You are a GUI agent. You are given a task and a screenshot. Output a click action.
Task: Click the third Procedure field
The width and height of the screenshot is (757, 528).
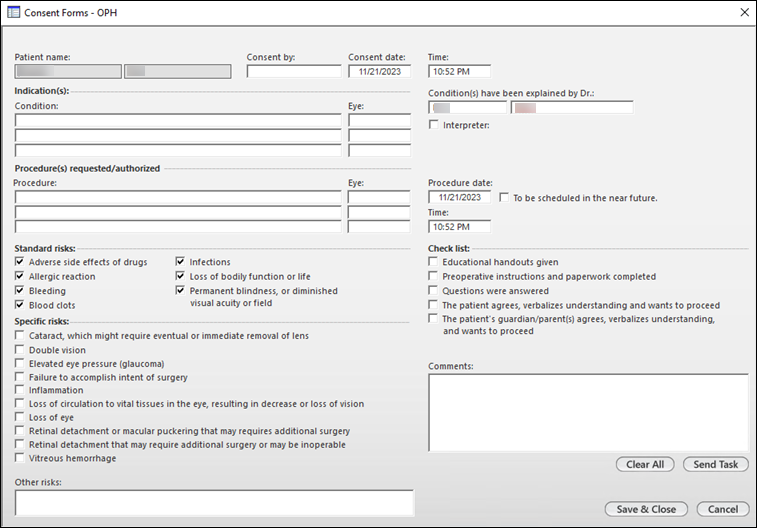point(178,227)
